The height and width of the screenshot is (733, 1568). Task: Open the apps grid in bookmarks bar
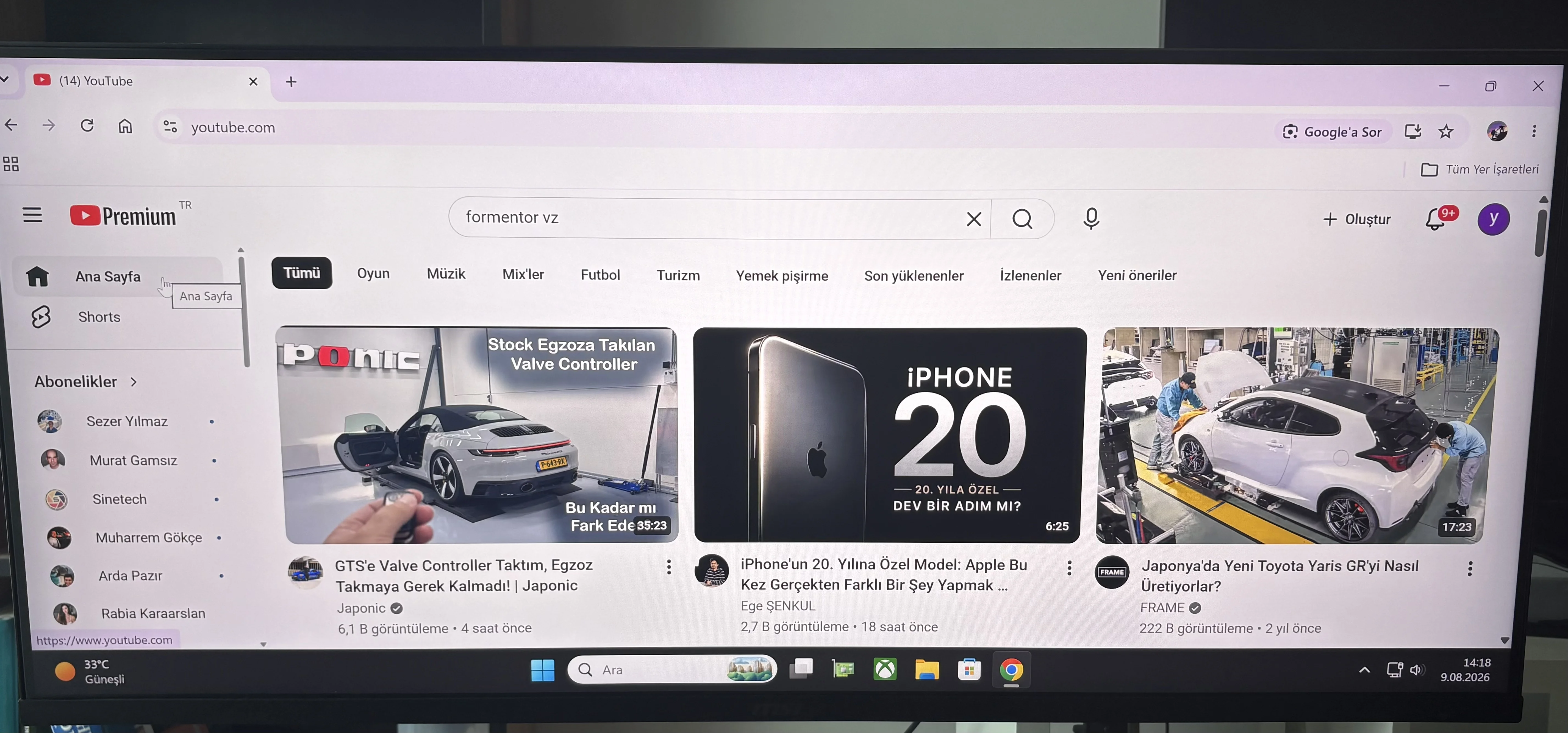pos(11,164)
